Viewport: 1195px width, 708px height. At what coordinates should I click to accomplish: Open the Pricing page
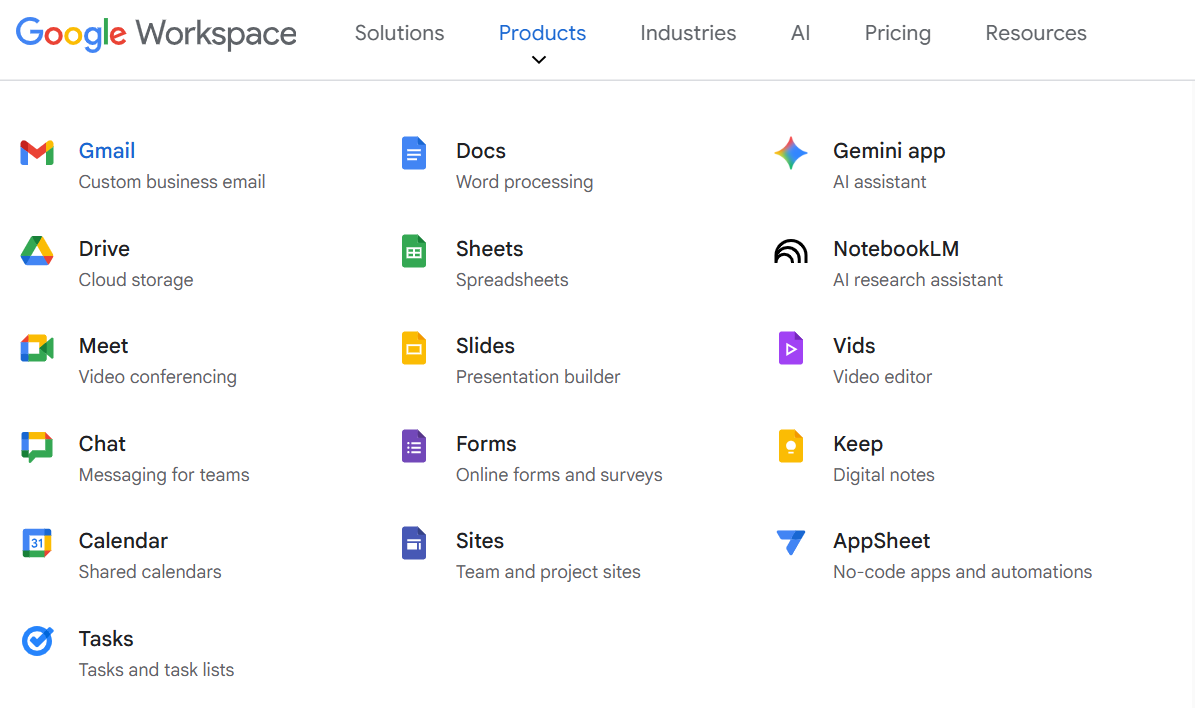[x=898, y=34]
